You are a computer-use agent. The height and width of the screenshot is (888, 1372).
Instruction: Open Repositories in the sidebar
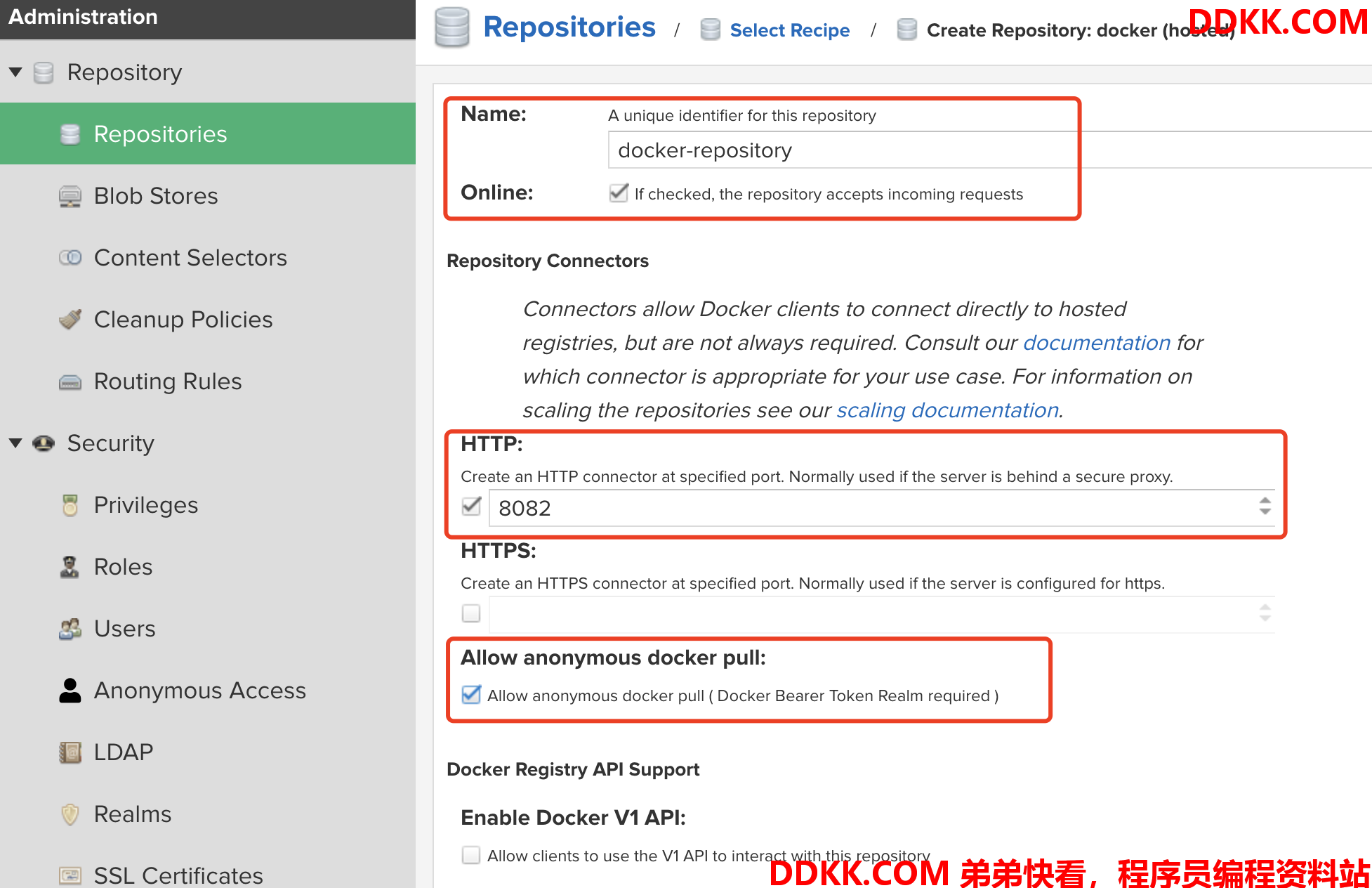click(x=208, y=134)
